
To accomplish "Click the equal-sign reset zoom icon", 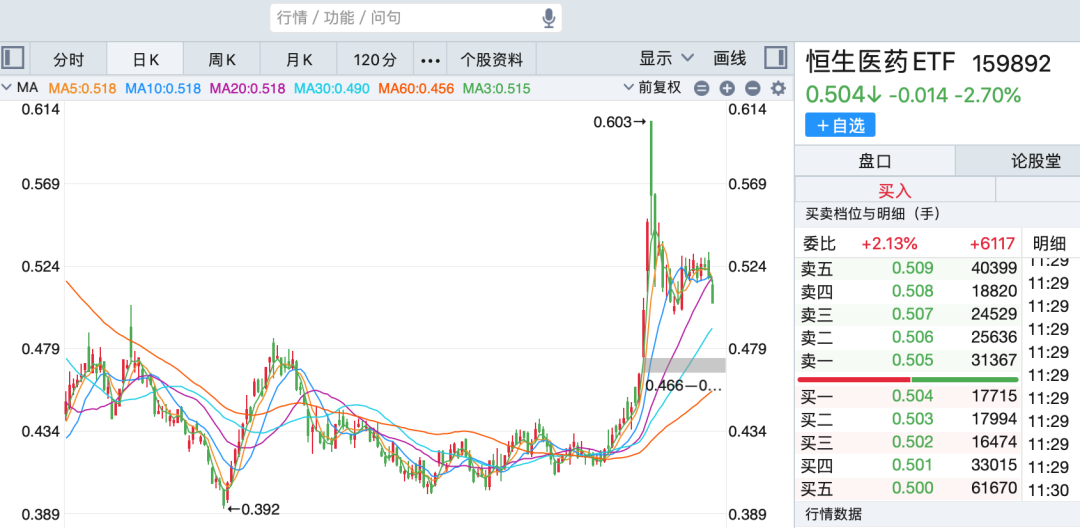I will 701,88.
